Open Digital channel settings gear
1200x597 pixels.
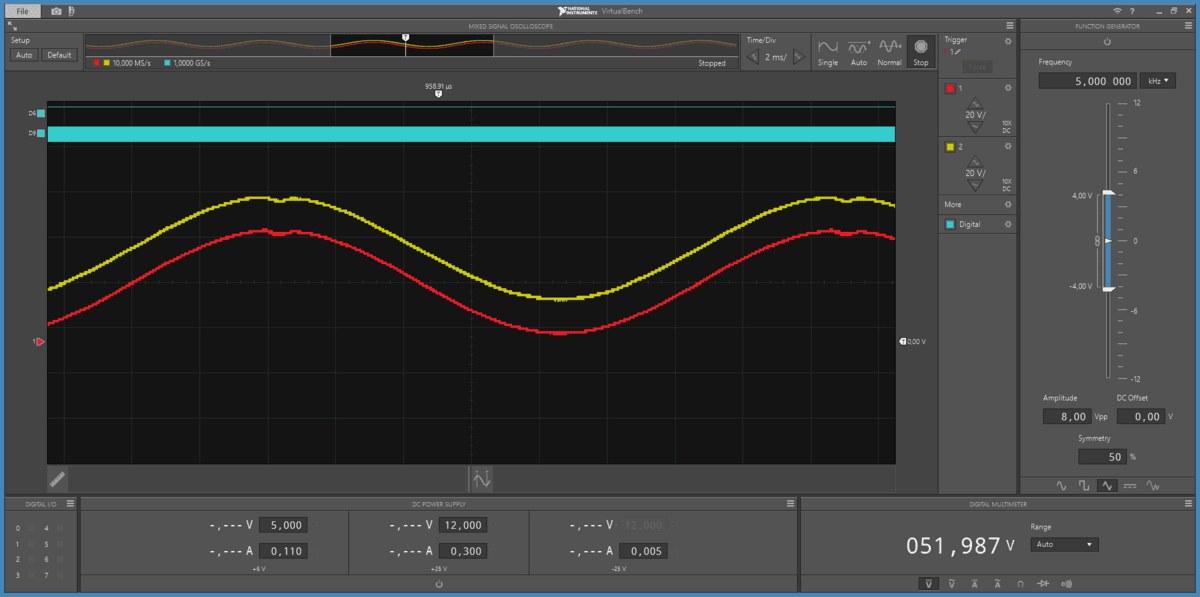1008,225
